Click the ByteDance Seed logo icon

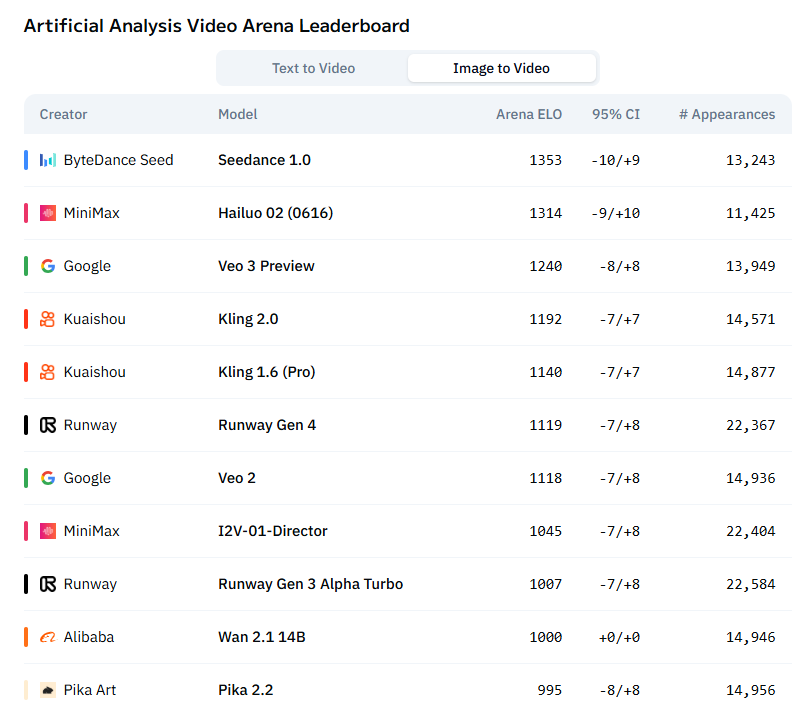48,160
